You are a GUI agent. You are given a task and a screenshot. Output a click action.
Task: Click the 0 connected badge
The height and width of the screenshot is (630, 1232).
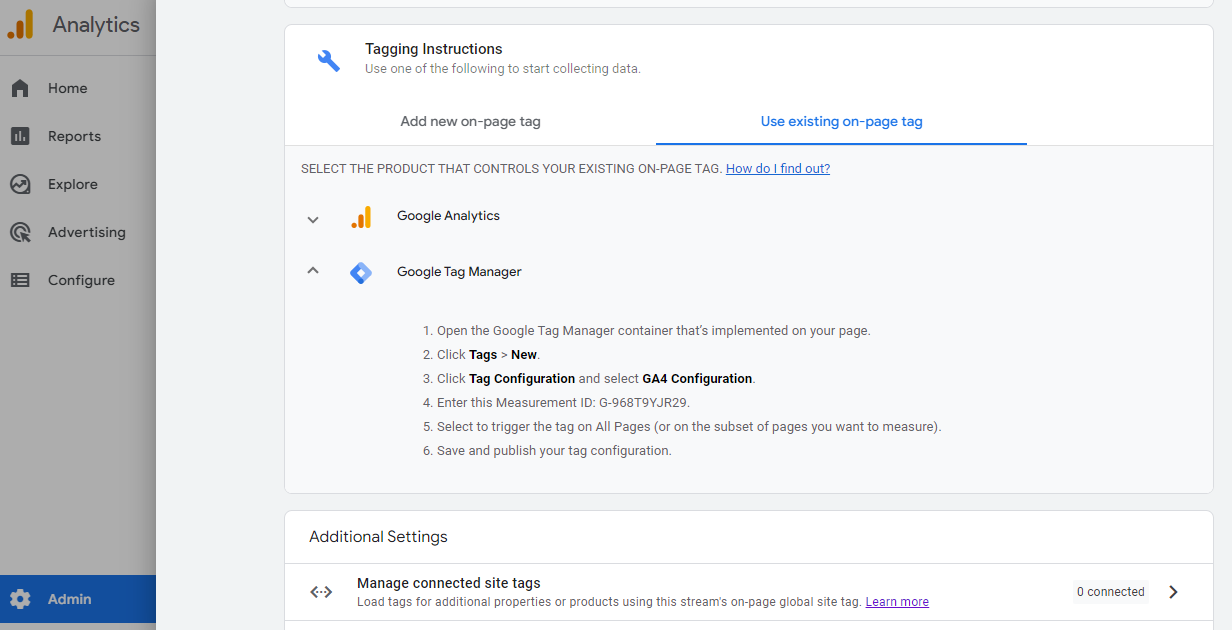[x=1110, y=592]
